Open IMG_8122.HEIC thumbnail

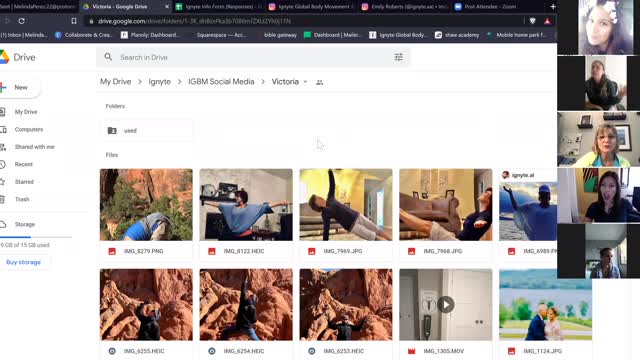tap(246, 205)
